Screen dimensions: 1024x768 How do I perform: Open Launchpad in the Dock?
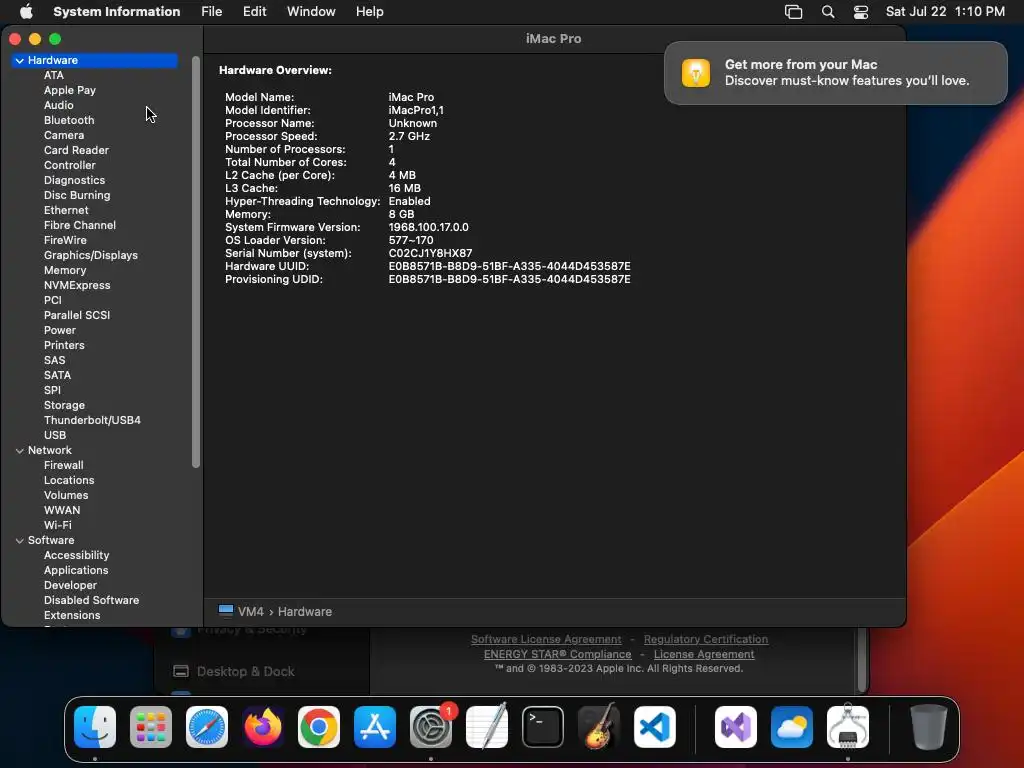tap(151, 727)
